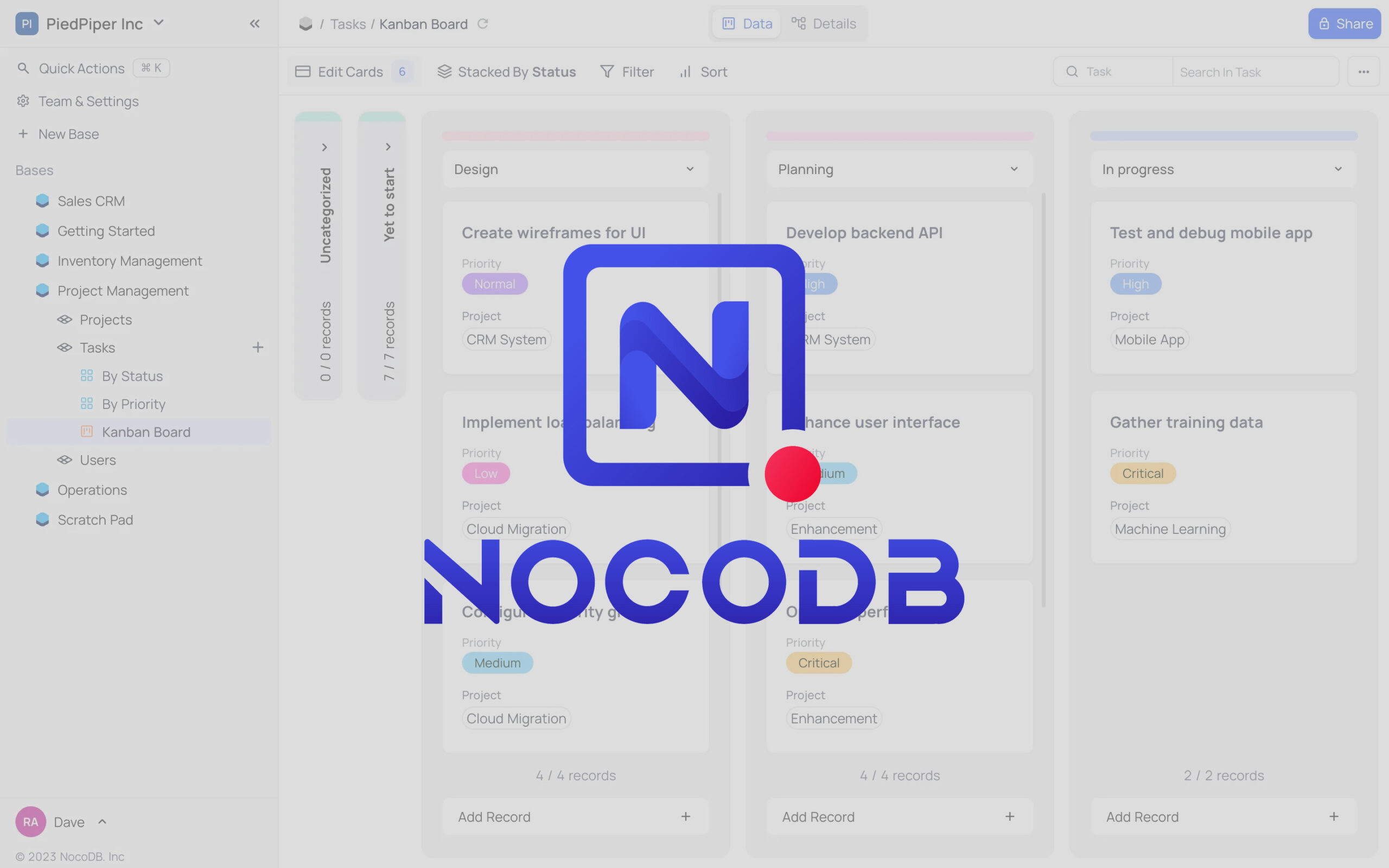Choose search field via Task magnifier
Screen dimensions: 1389x868
(1112, 72)
